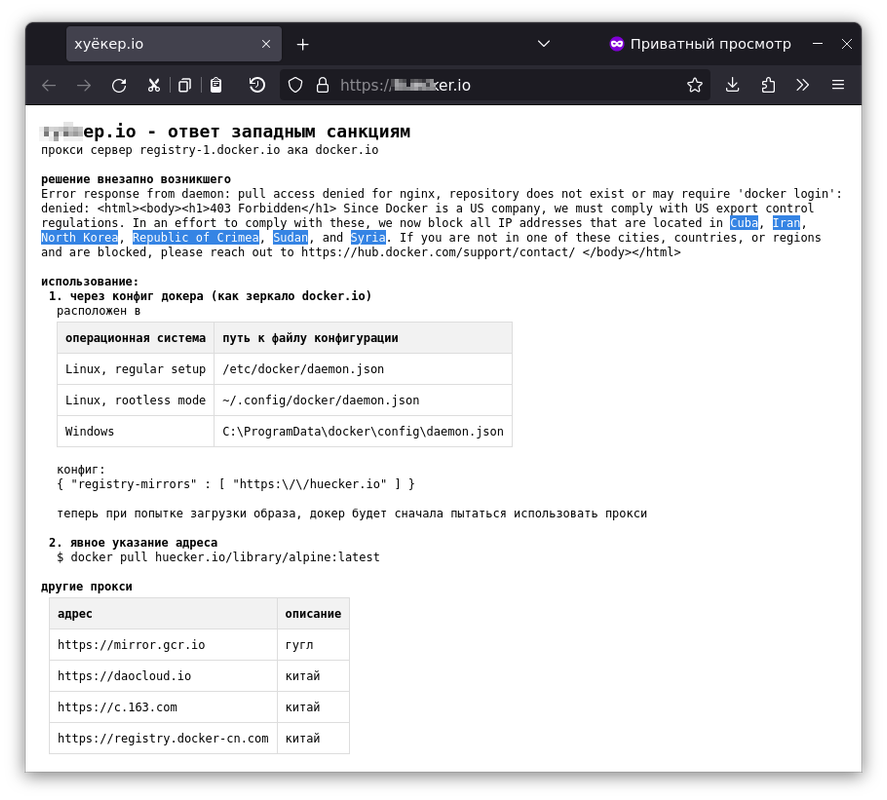The height and width of the screenshot is (800, 887).
Task: Click subtitle mentioning registry-1.docker.io
Action: click(209, 150)
